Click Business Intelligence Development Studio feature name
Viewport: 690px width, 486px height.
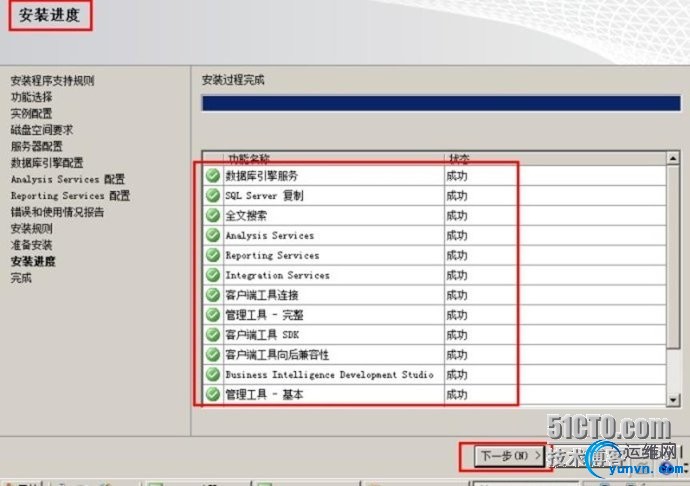coord(330,375)
